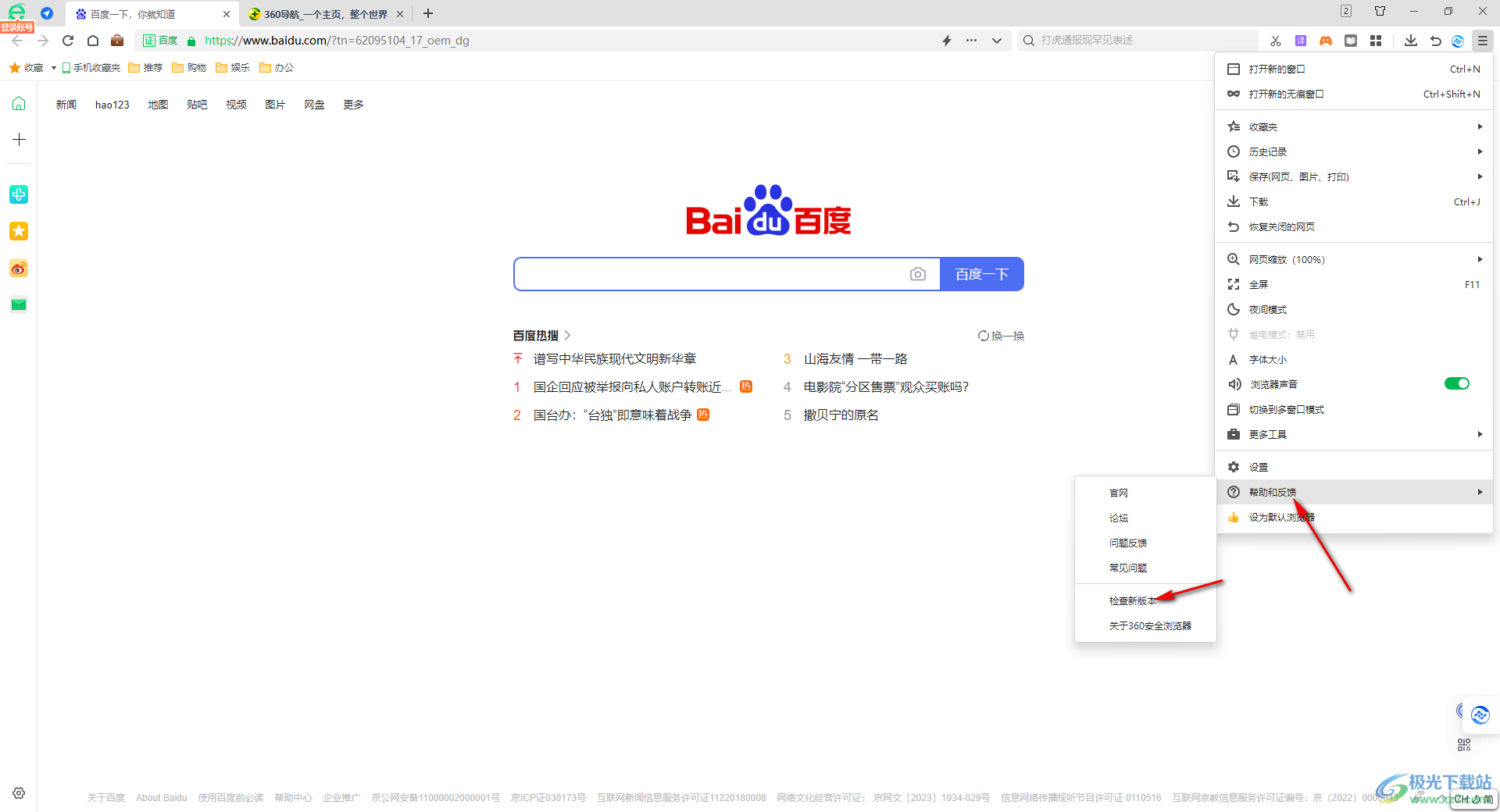Click the tab count number 2 icon

1345,11
